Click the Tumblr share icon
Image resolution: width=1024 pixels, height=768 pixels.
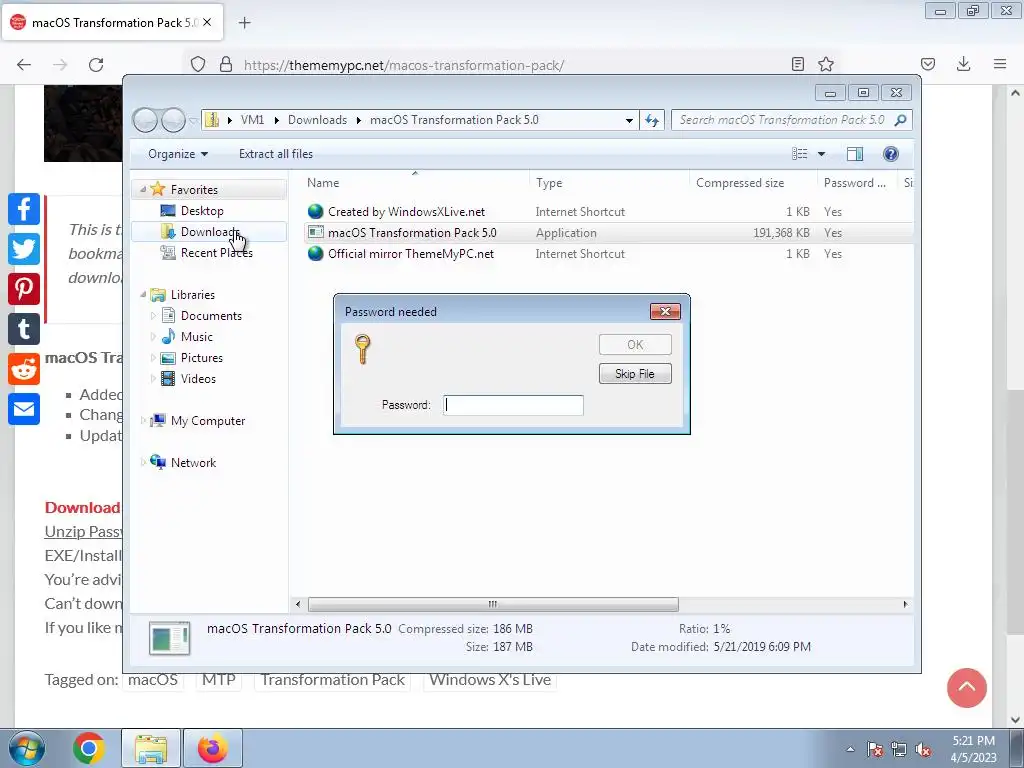tap(24, 329)
